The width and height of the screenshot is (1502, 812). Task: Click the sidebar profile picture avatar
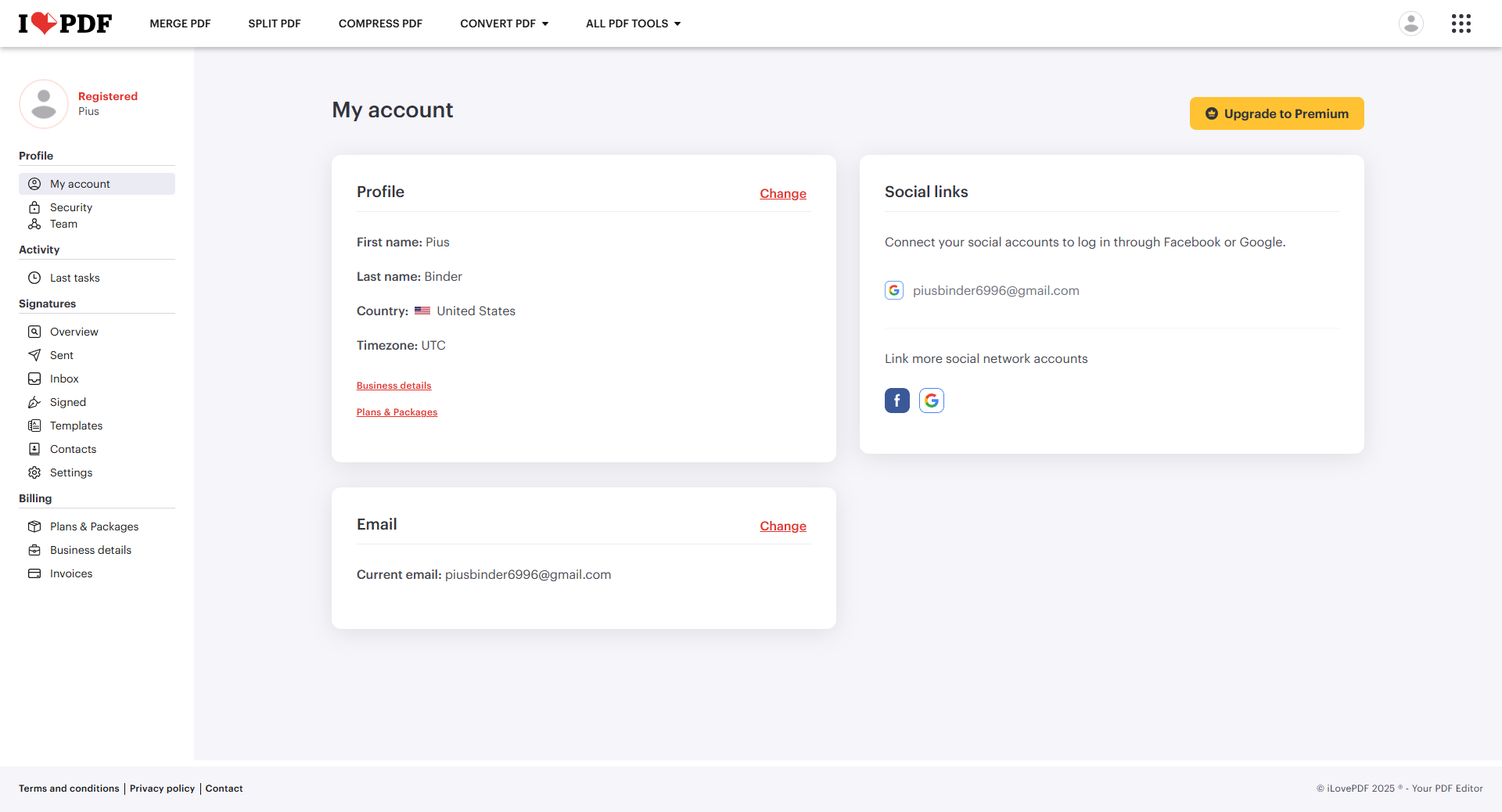(x=44, y=104)
